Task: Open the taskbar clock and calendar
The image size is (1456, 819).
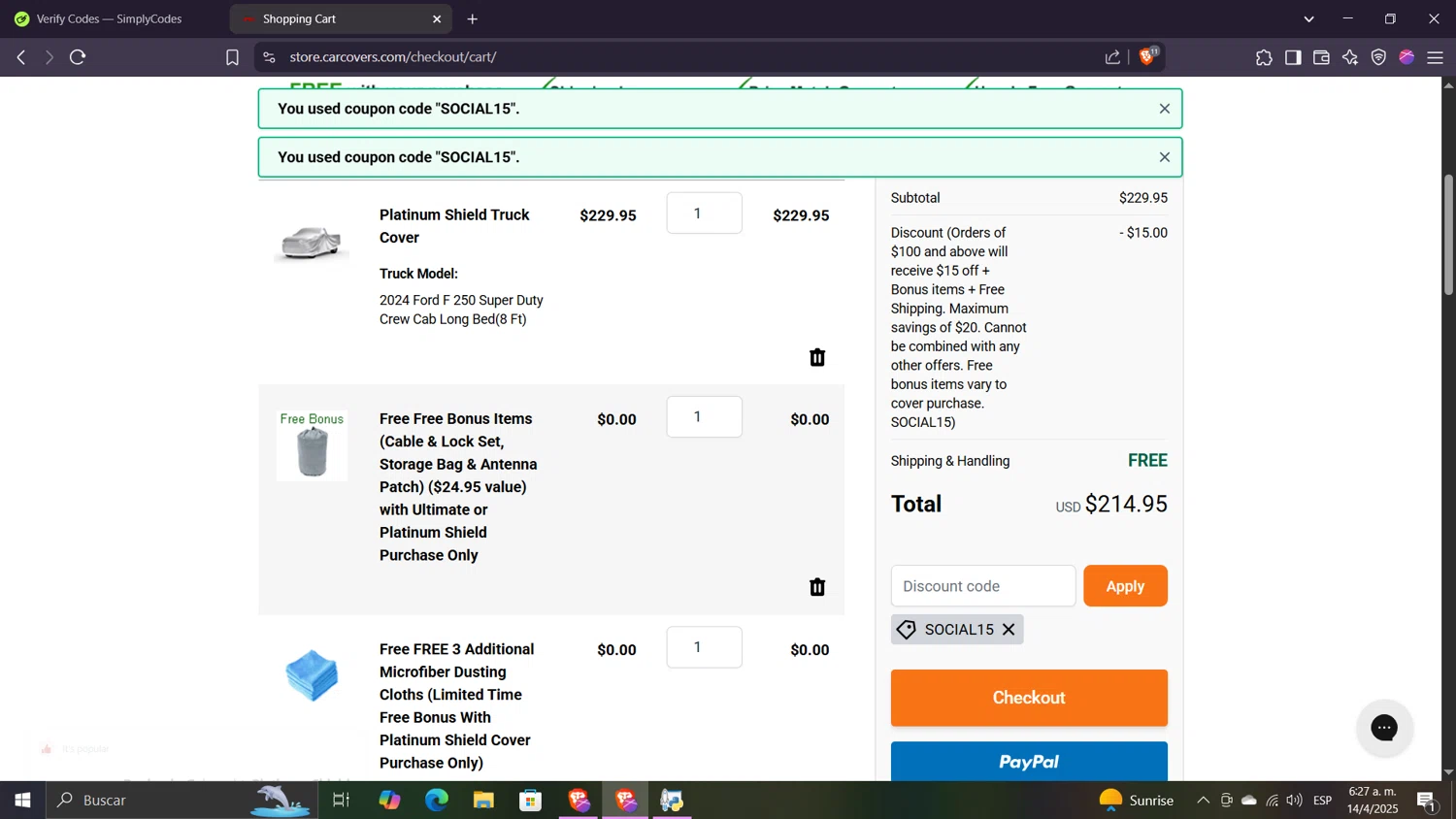Action: point(1373,801)
